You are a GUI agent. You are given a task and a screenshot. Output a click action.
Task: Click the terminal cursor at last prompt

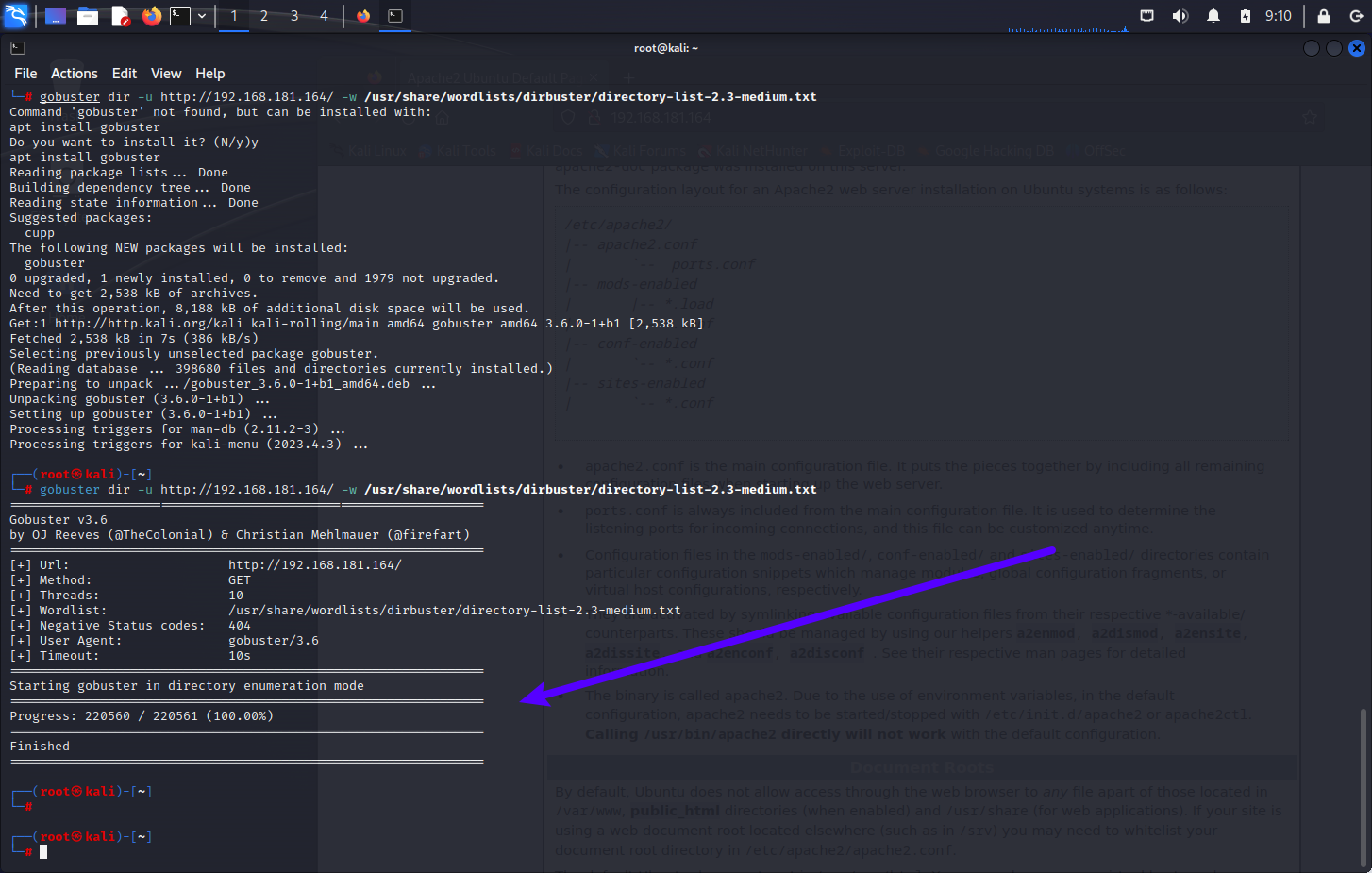tap(43, 851)
